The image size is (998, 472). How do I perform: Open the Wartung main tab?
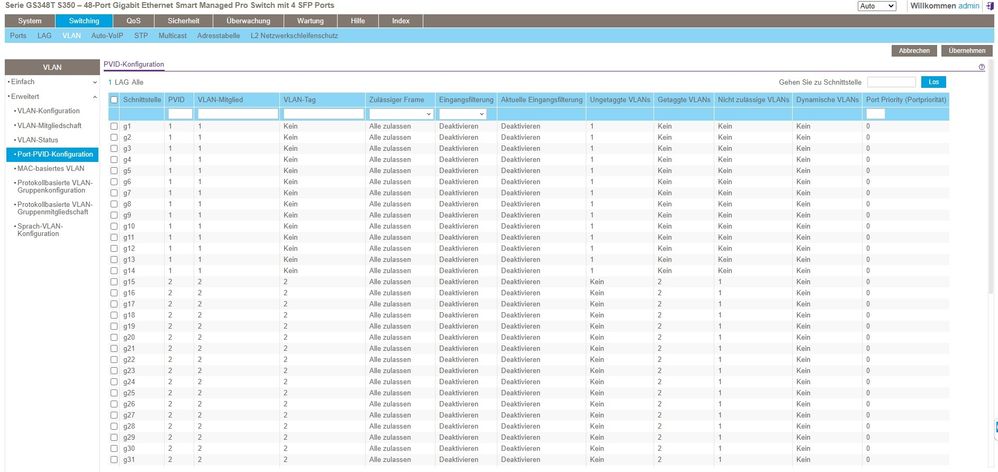coord(311,21)
